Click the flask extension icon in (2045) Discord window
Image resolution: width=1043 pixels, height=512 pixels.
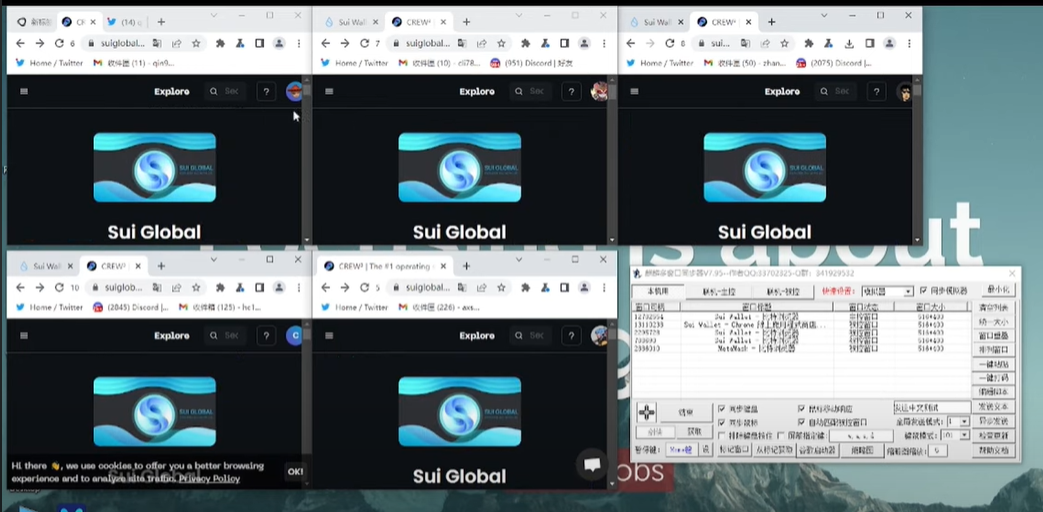tap(240, 287)
